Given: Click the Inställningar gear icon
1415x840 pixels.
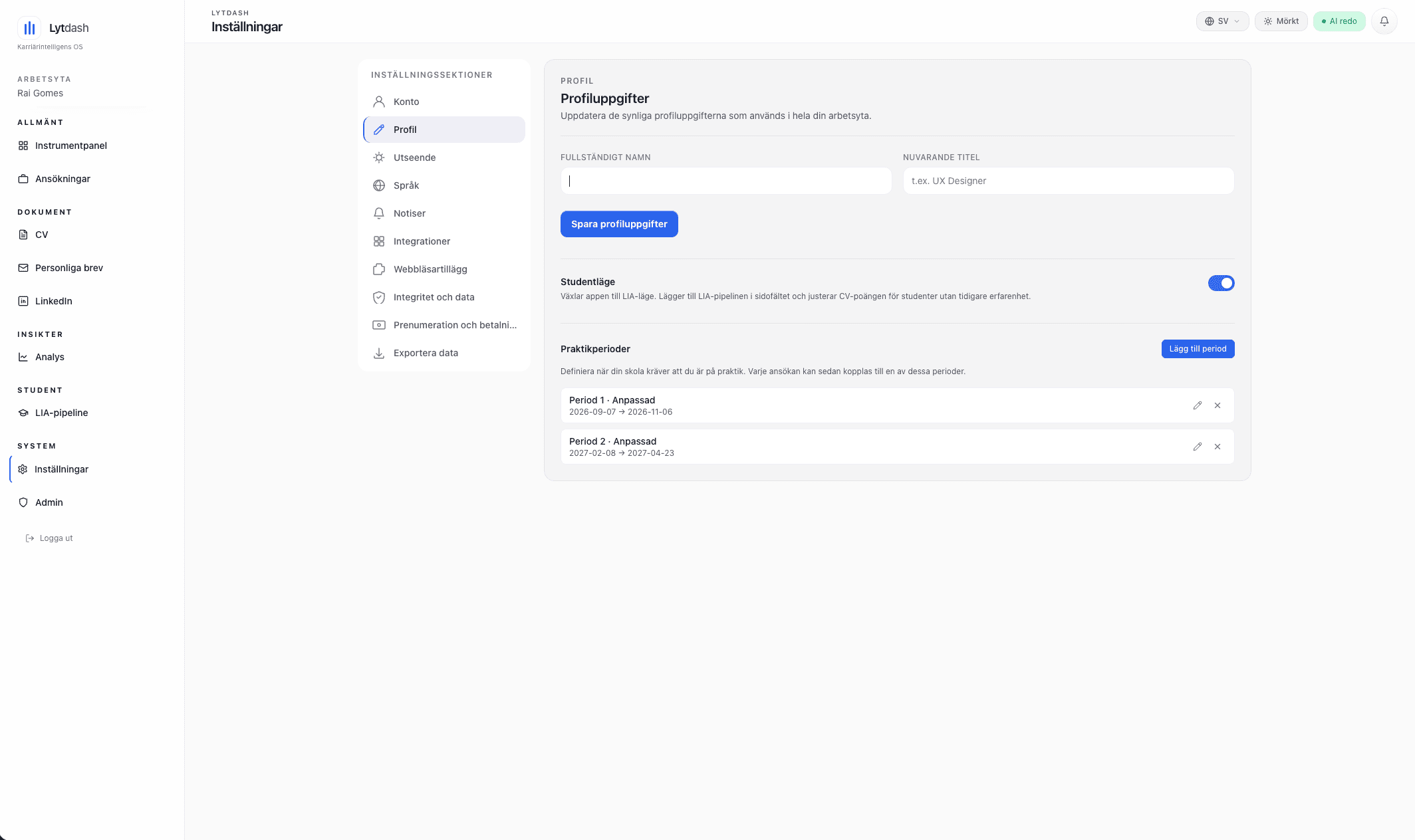Looking at the screenshot, I should (x=23, y=469).
